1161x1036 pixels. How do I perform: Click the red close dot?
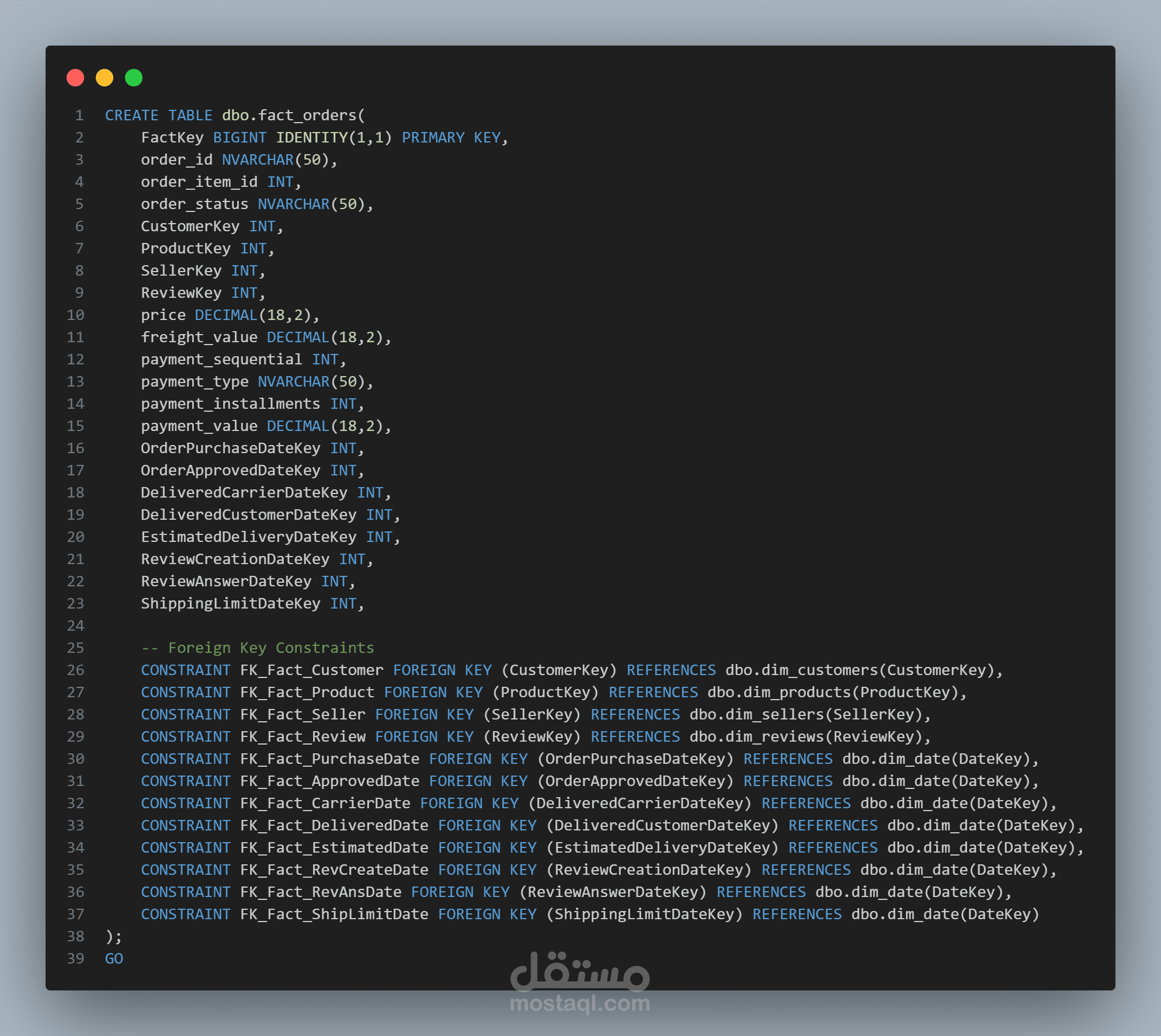[x=75, y=78]
